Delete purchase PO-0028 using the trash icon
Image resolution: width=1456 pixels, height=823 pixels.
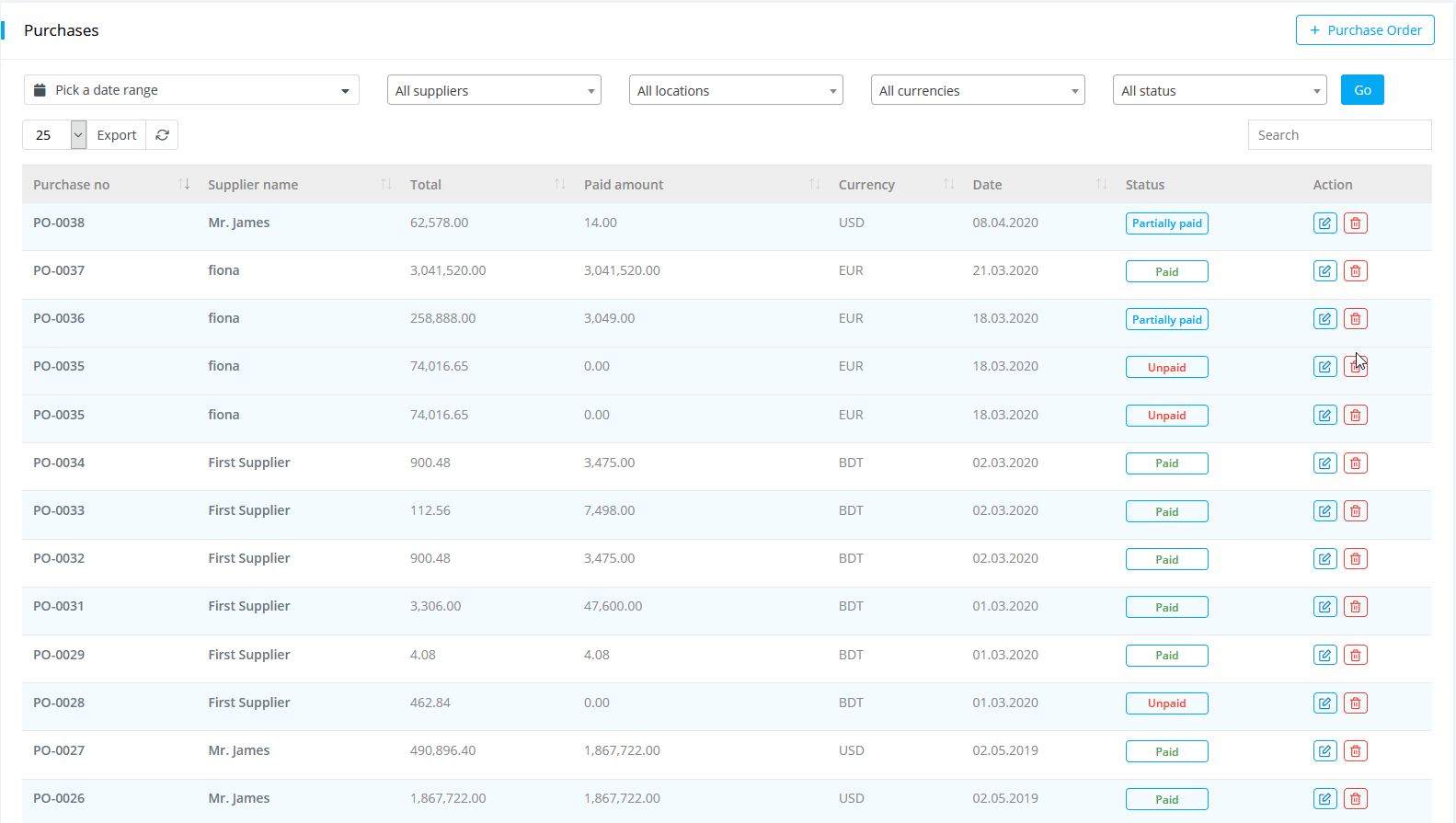tap(1355, 703)
